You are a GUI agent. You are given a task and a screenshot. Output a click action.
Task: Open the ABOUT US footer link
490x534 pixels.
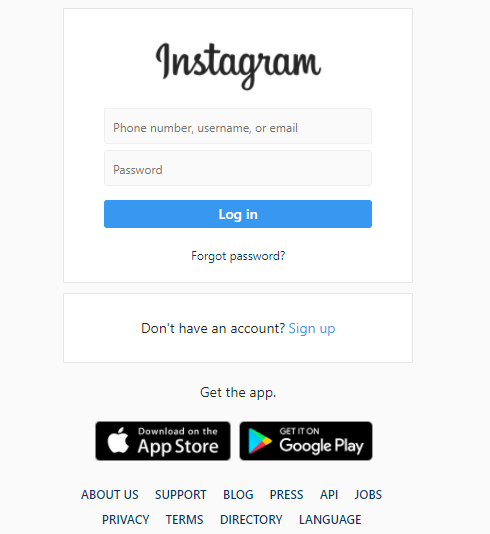[110, 494]
